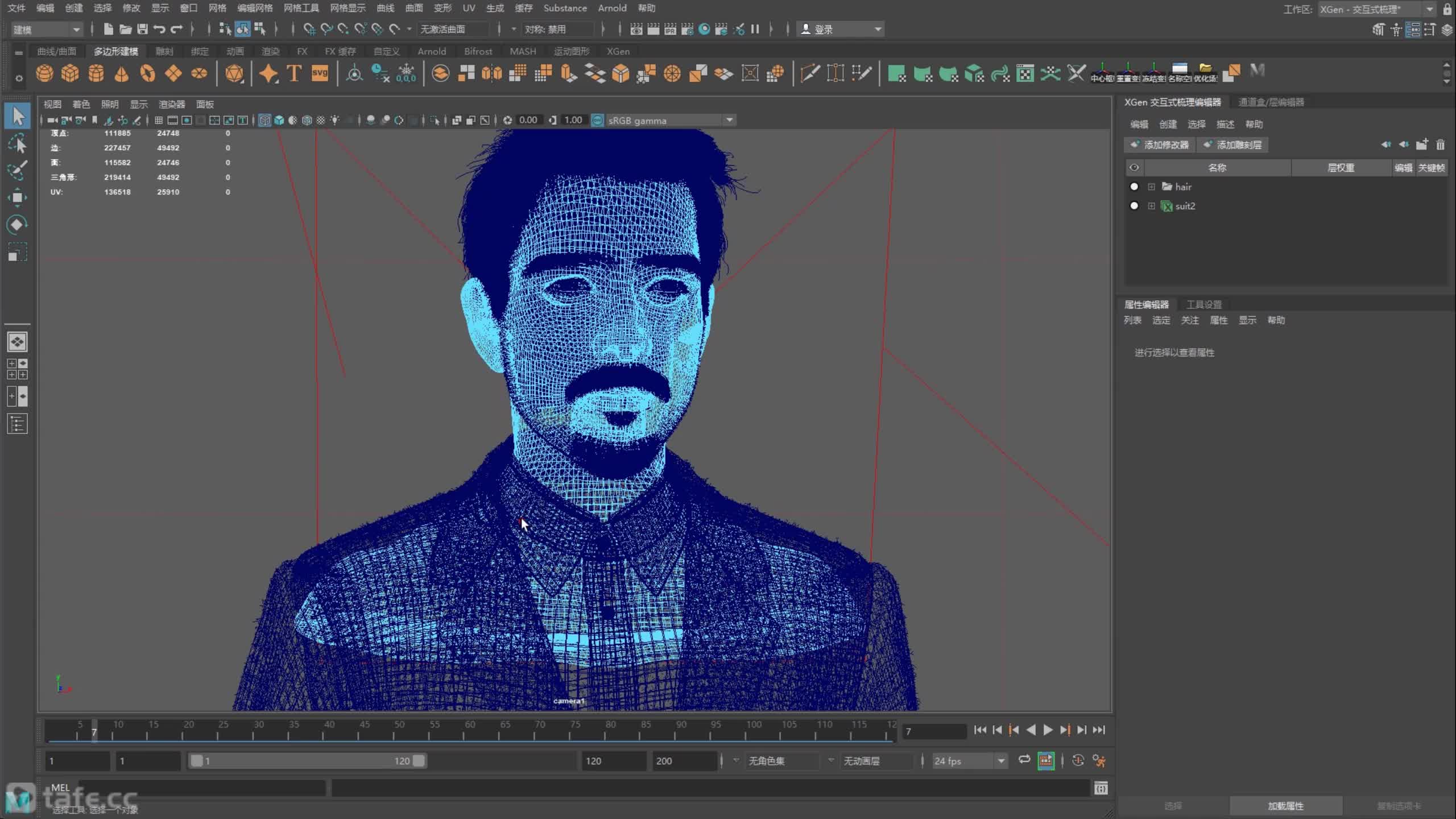Open the workspace XGen dropdown
Image resolution: width=1456 pixels, height=819 pixels.
point(1377,9)
